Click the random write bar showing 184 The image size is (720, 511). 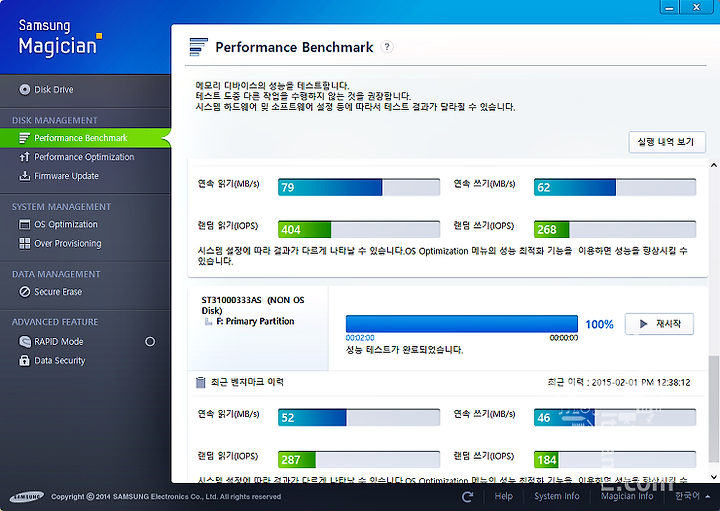coord(615,460)
